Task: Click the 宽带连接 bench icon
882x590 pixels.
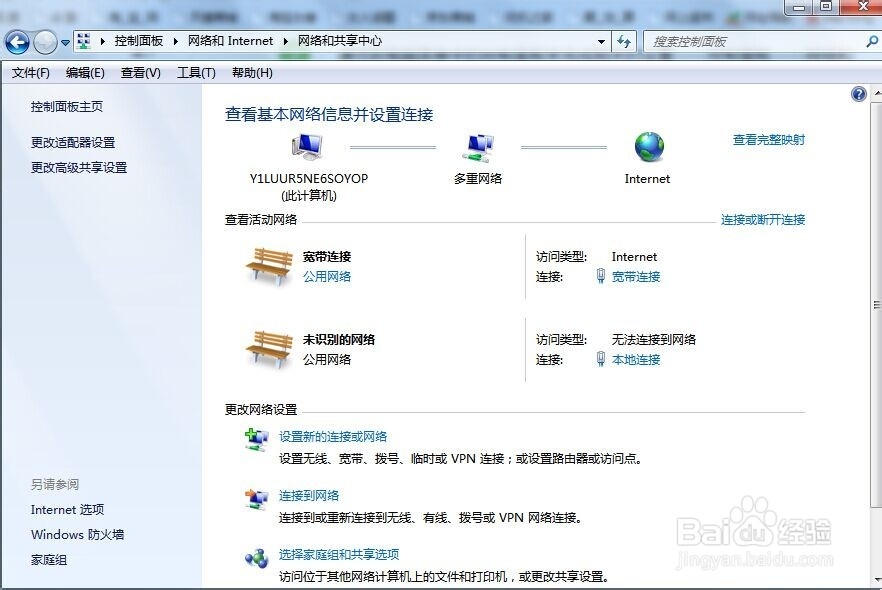Action: (268, 266)
